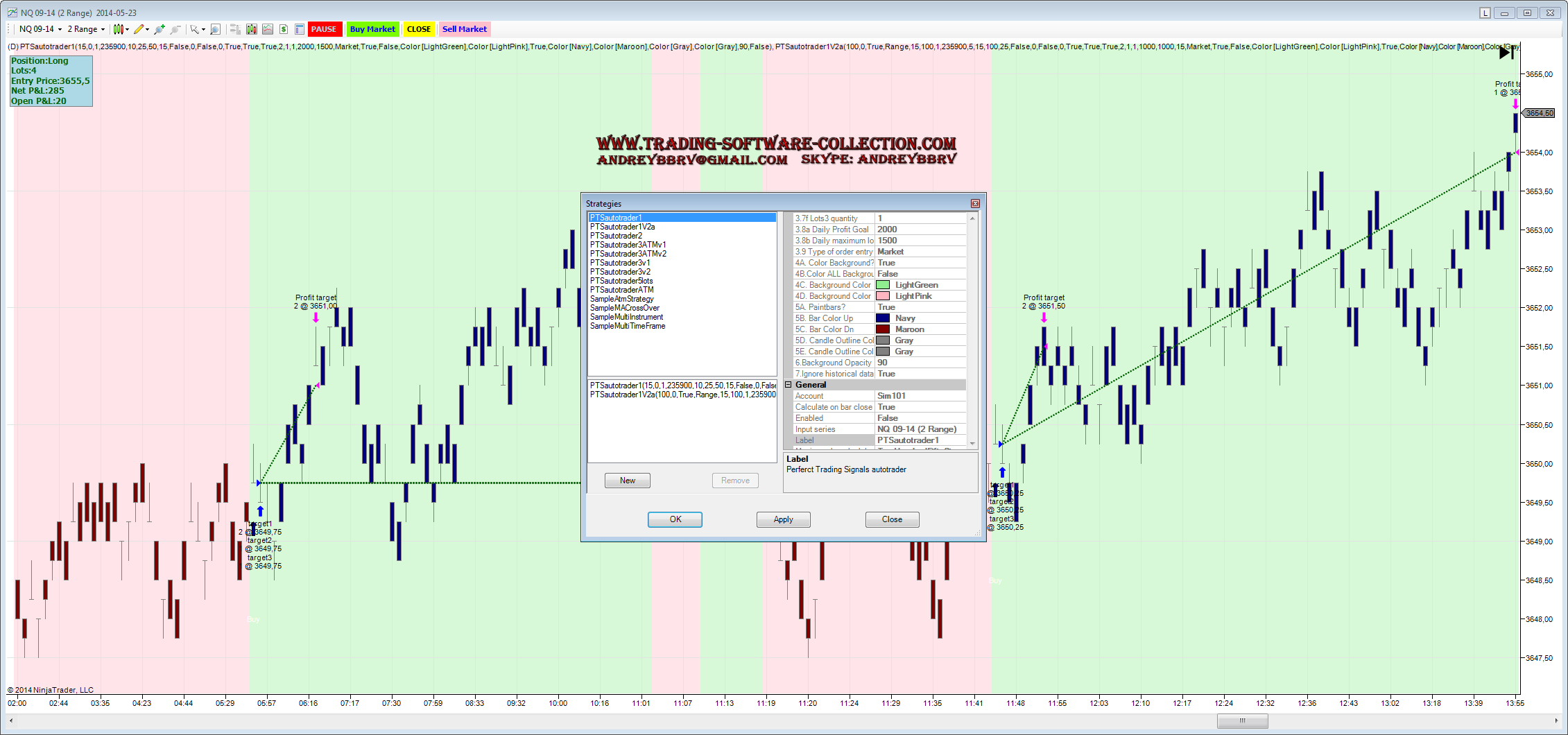Open the Indicators chart icon

click(267, 29)
